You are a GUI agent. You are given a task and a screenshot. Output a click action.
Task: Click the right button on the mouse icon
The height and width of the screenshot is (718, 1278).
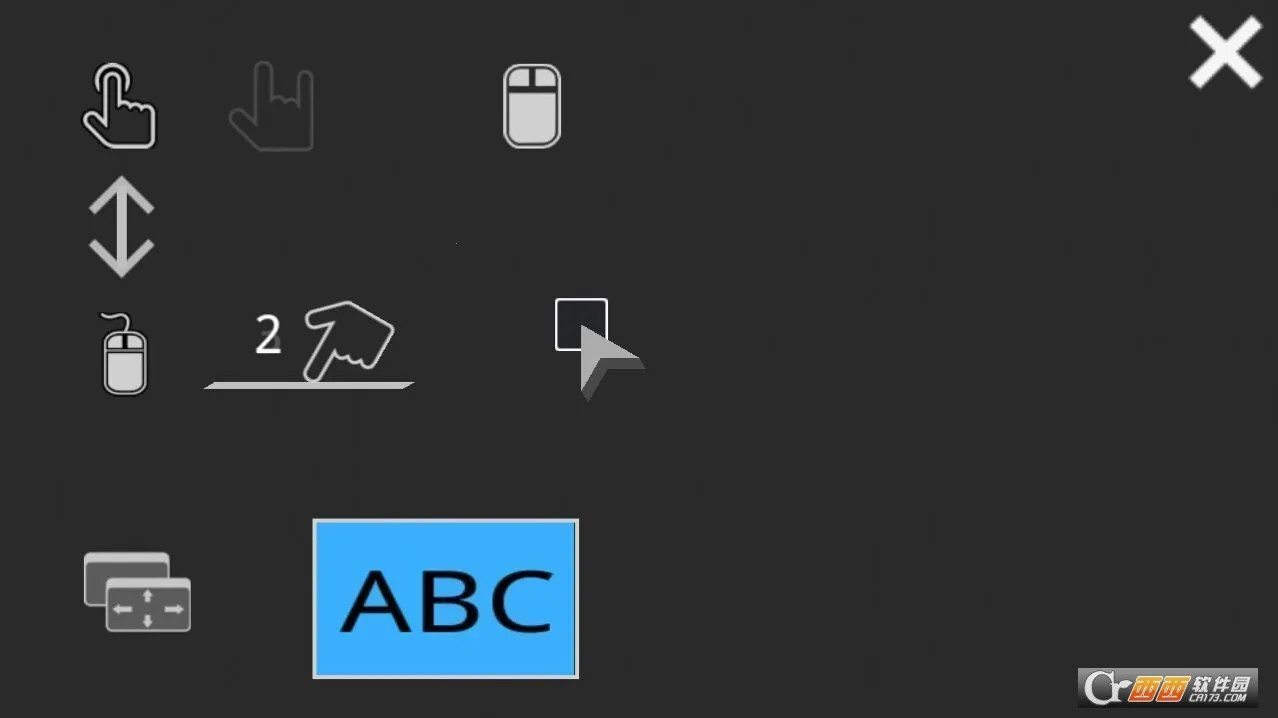click(x=545, y=79)
